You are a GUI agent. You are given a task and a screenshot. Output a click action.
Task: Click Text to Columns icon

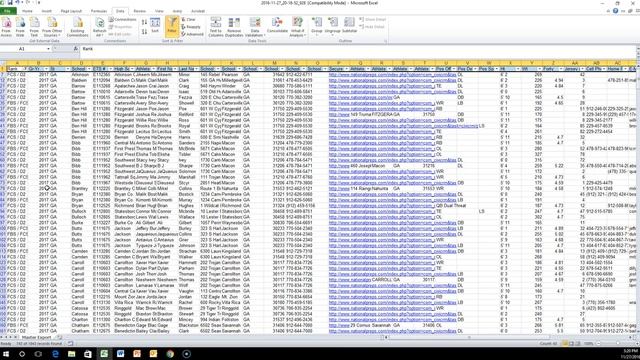[x=216, y=27]
